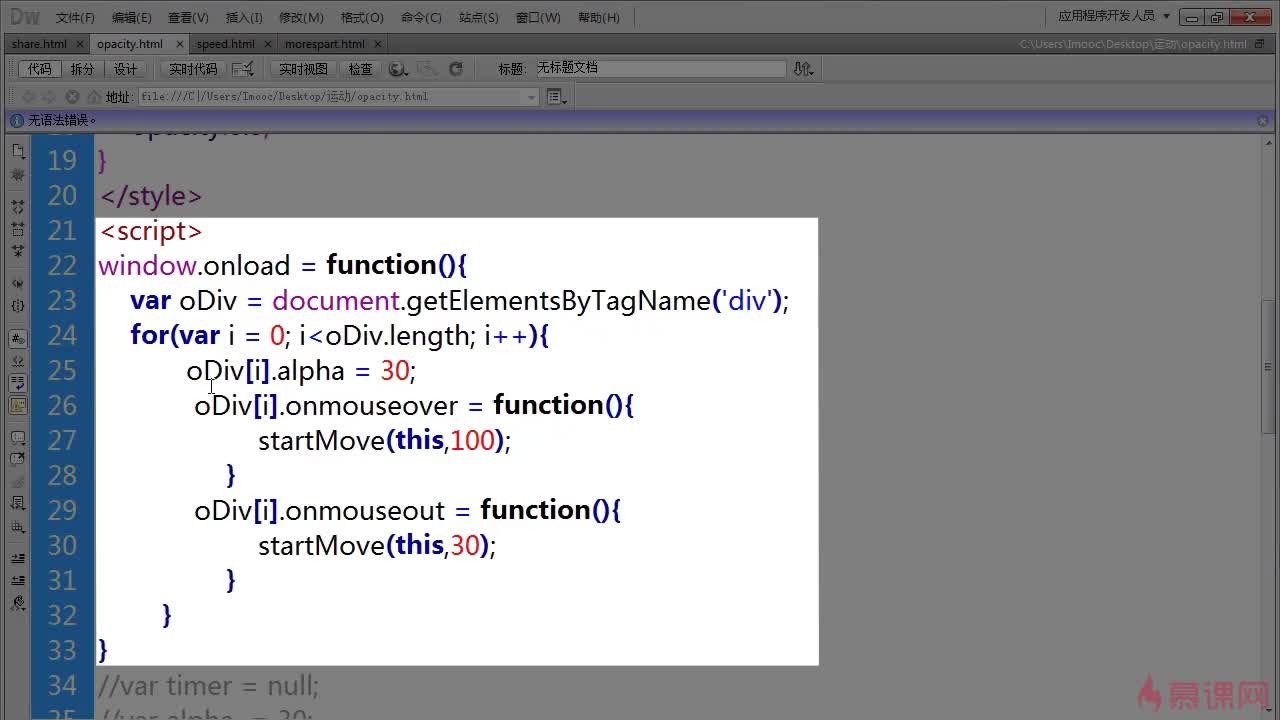Screen dimensions: 1280x720
Task: Open the 编辑(E) menu
Action: click(x=131, y=17)
